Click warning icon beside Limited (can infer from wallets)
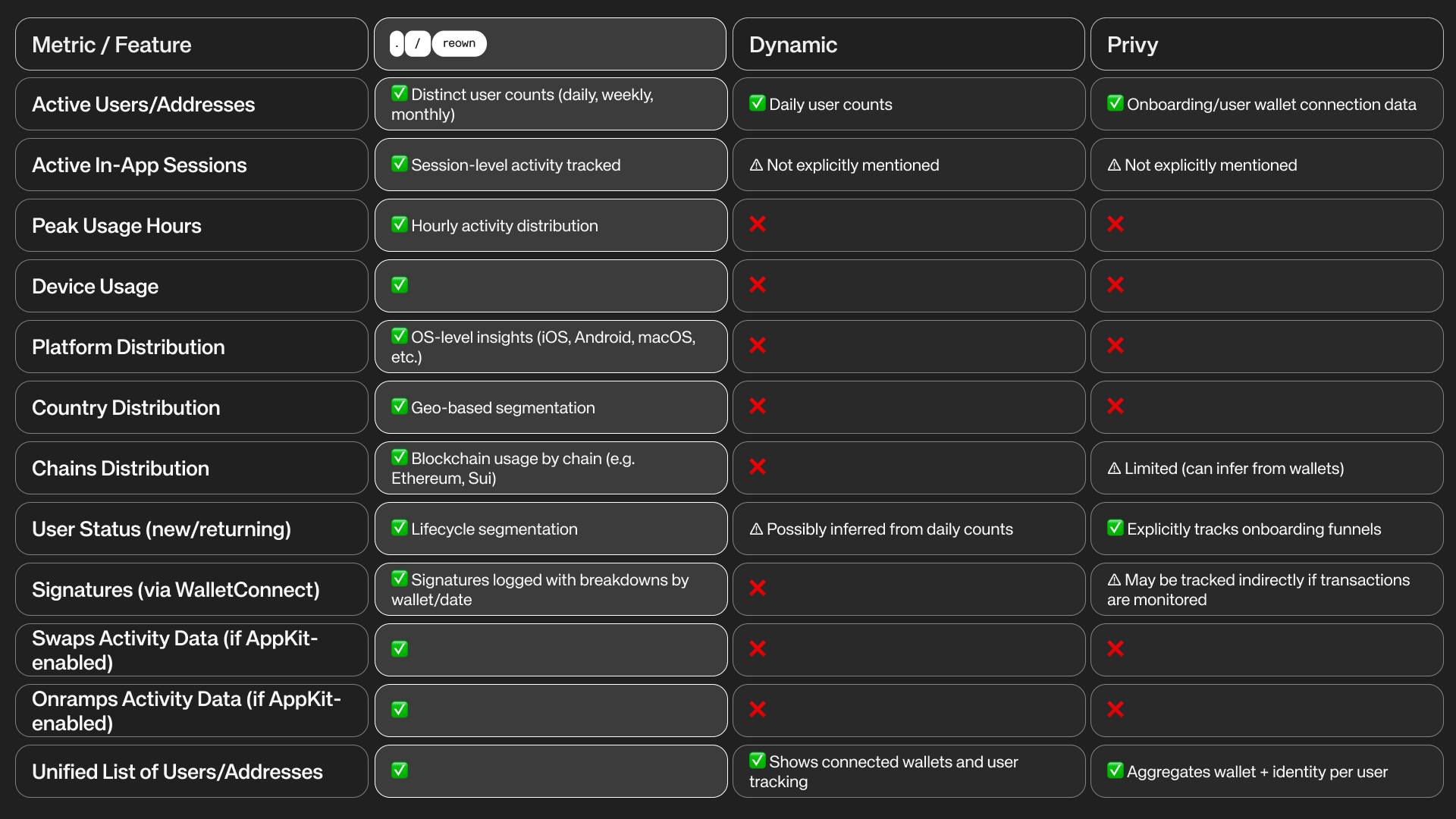 (1114, 469)
